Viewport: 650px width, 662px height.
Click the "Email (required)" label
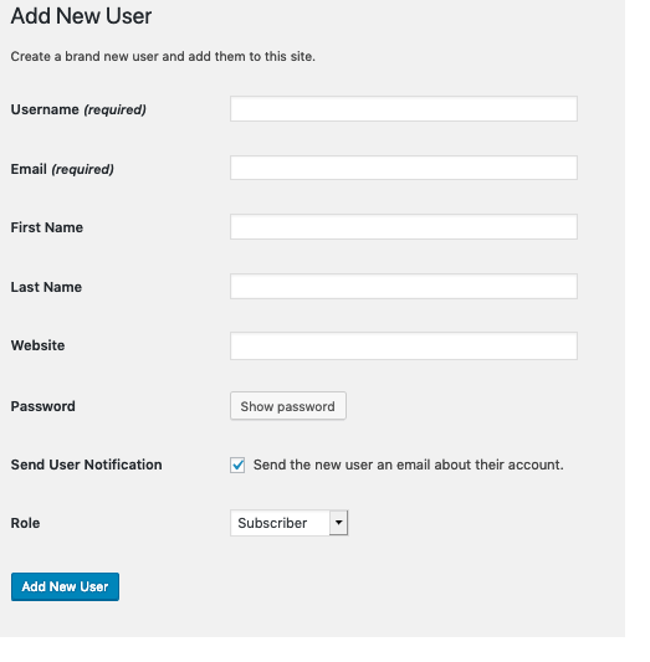(62, 169)
